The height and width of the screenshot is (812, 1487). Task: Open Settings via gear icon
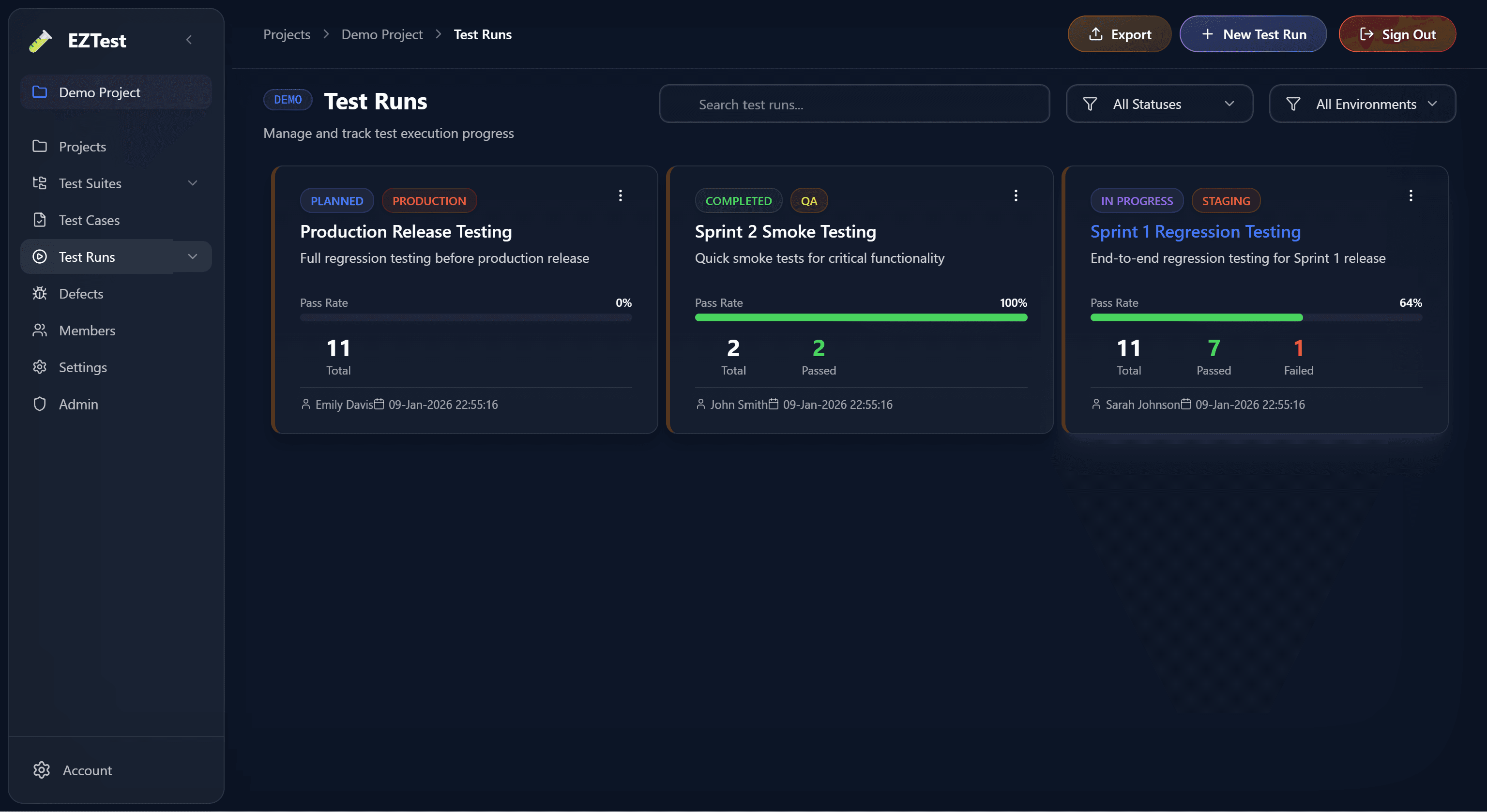[39, 367]
